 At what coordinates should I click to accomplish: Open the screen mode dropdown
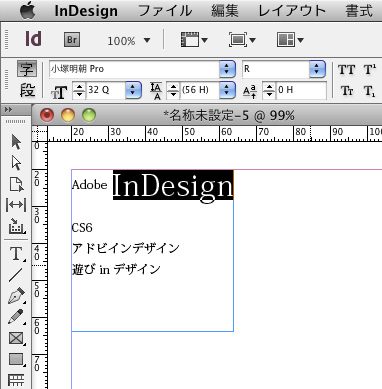click(x=242, y=40)
